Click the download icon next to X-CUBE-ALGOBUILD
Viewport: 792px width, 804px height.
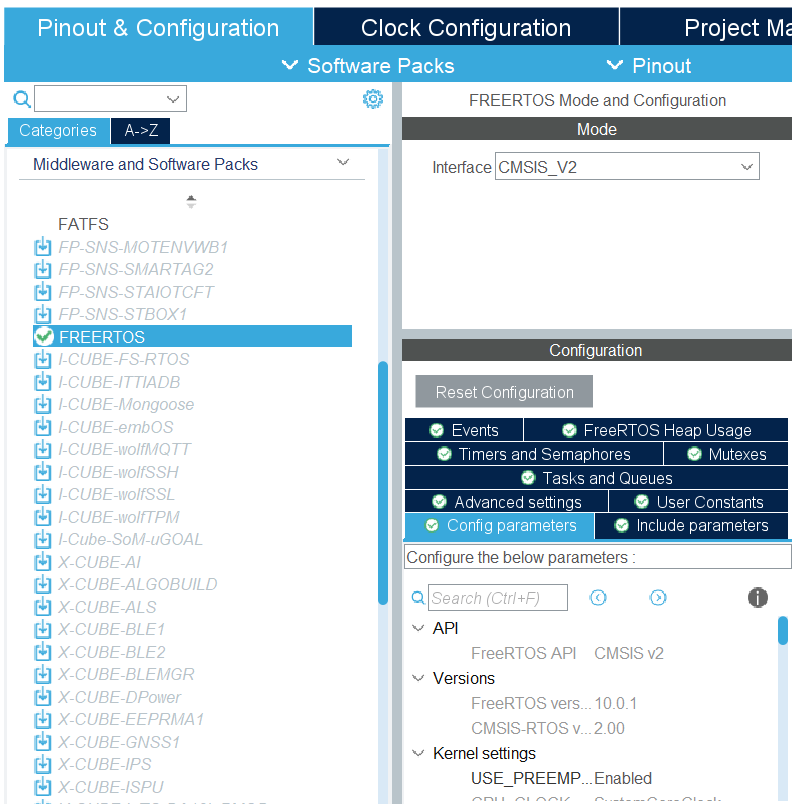[x=43, y=584]
